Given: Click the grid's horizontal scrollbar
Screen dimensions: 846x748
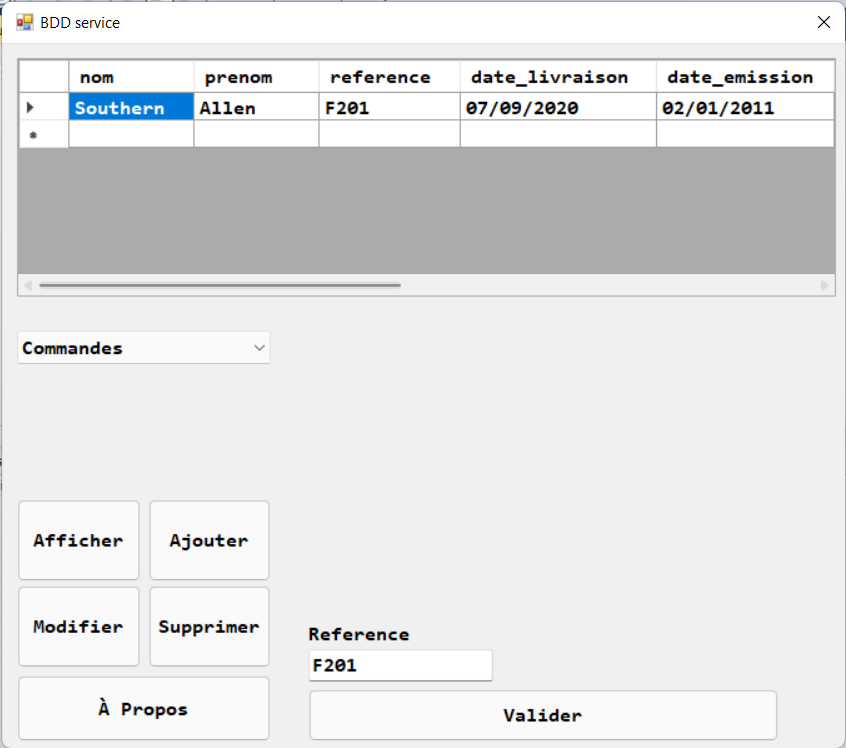Looking at the screenshot, I should [x=220, y=284].
